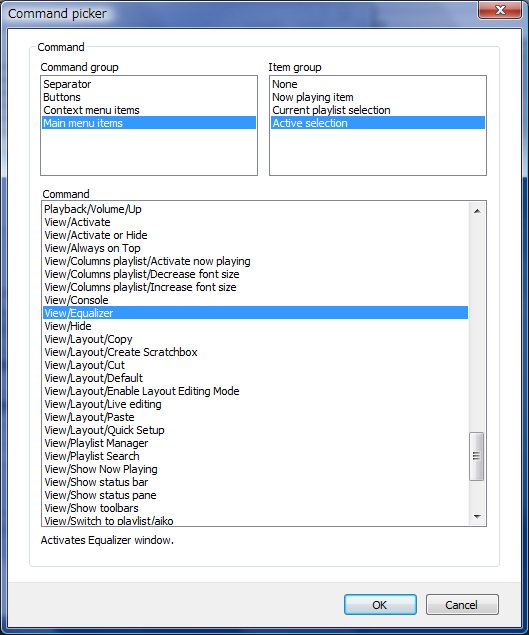529x635 pixels.
Task: Click the command list scroll down arrow
Action: [477, 516]
